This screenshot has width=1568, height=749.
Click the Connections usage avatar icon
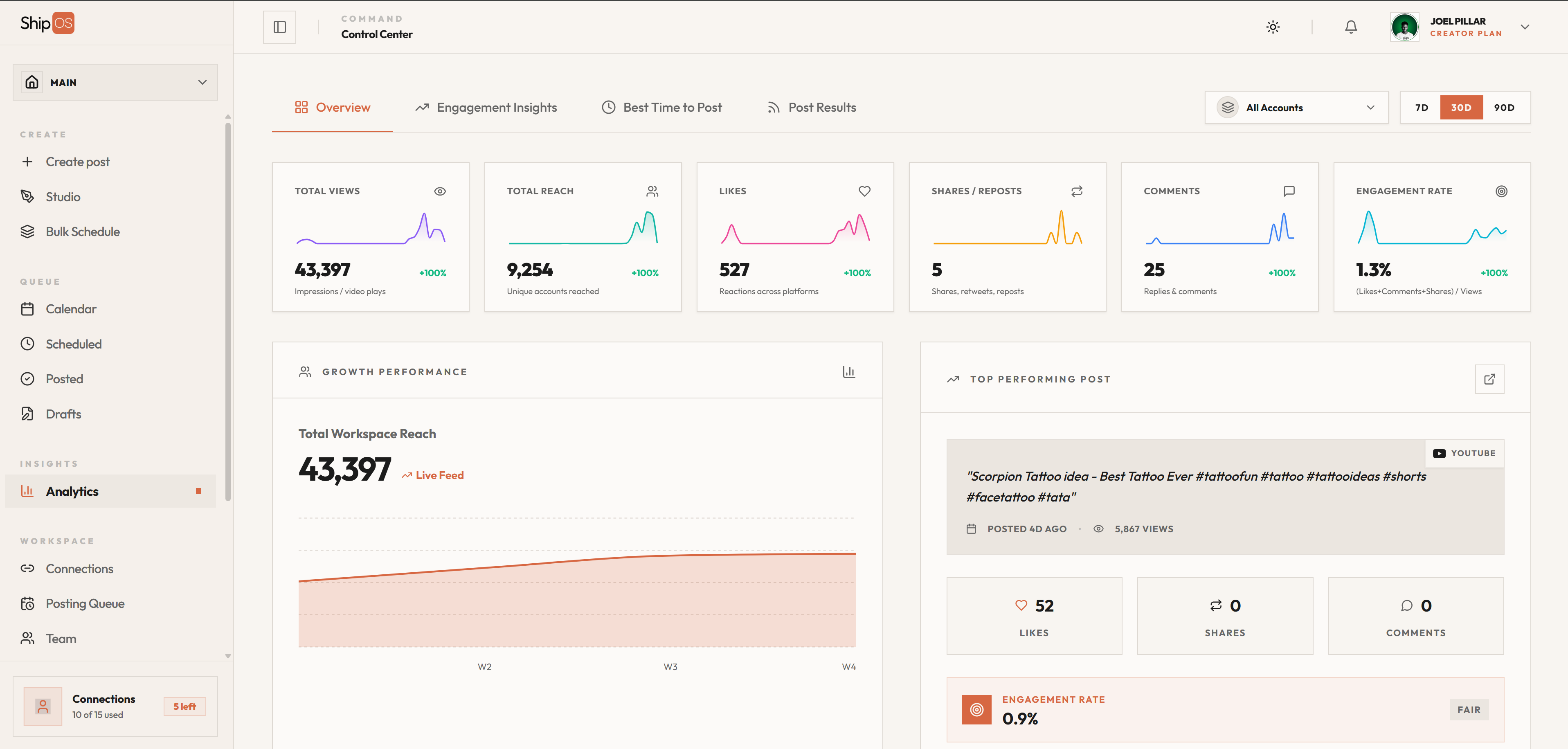point(43,706)
